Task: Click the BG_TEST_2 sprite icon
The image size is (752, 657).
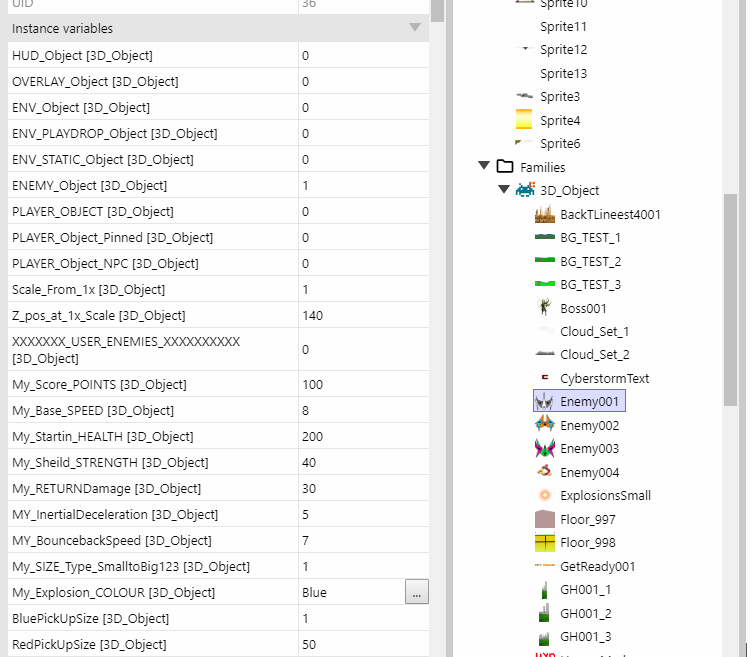Action: (544, 260)
